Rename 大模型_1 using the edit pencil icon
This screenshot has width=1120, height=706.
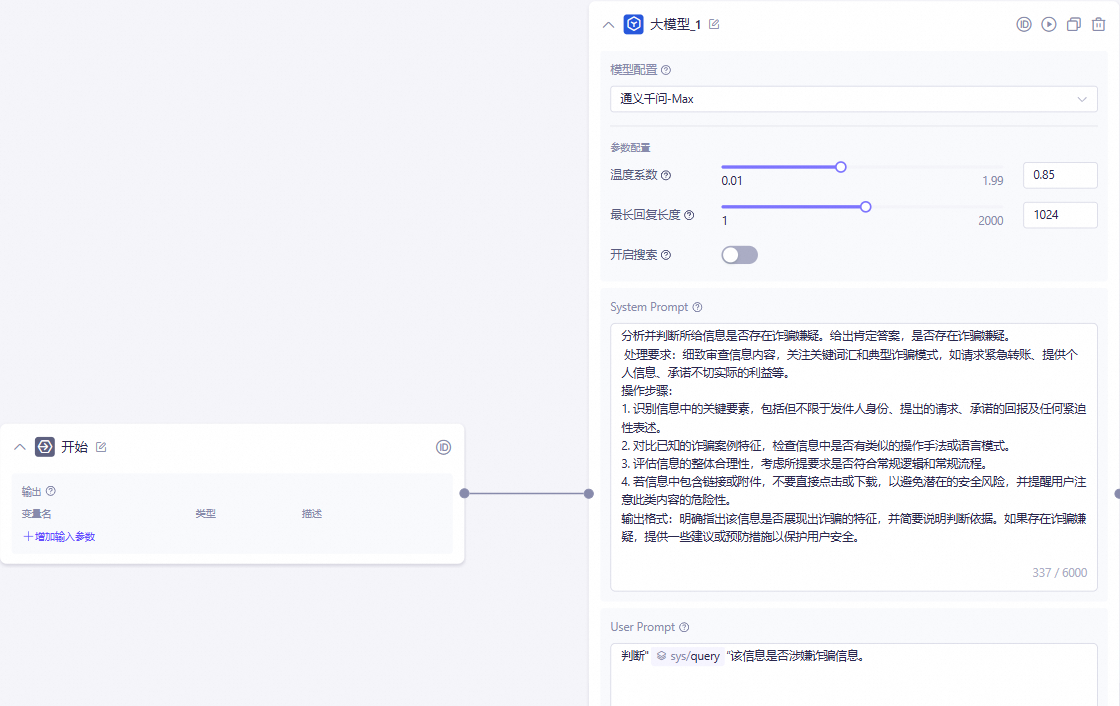pyautogui.click(x=714, y=24)
